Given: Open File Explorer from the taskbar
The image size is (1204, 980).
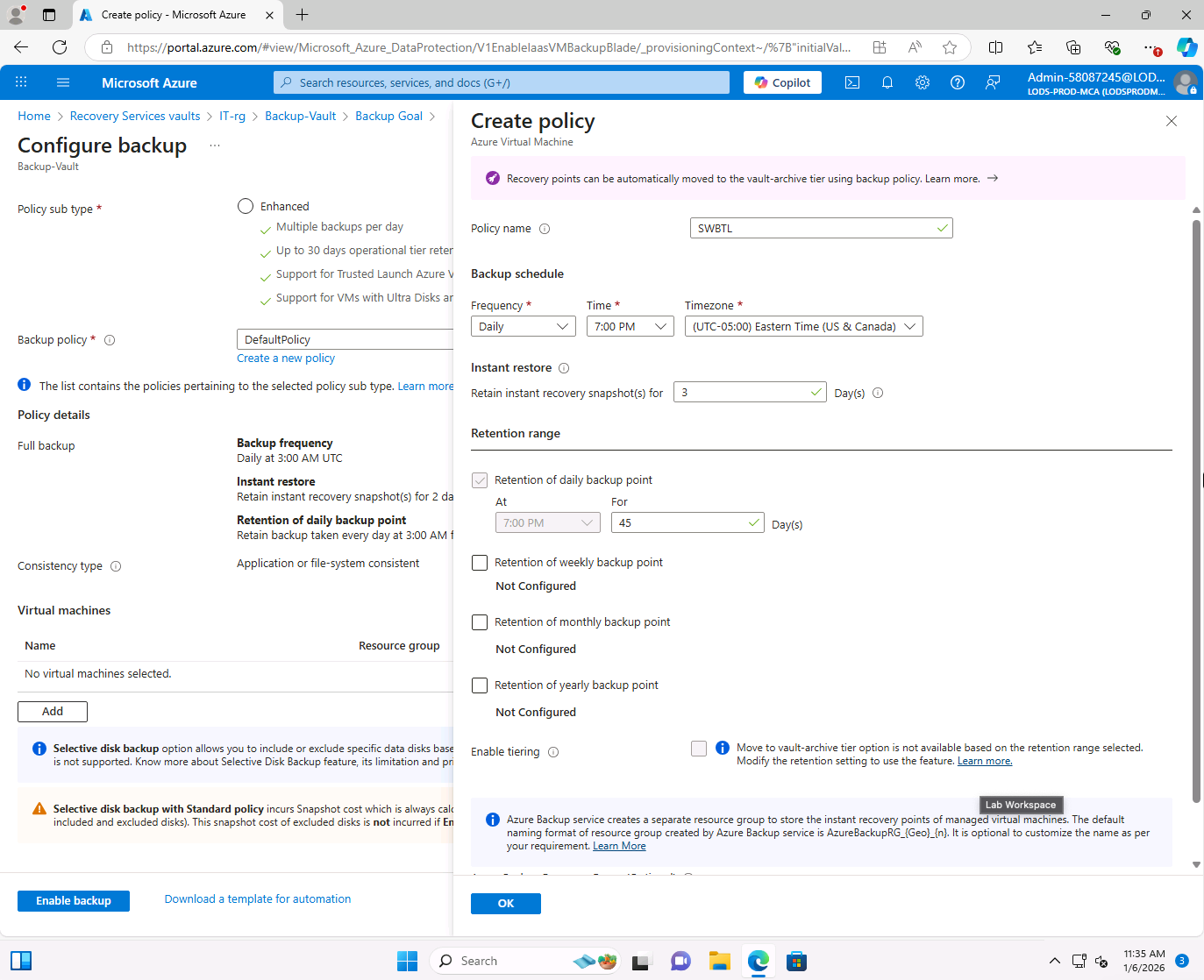Looking at the screenshot, I should (x=720, y=961).
